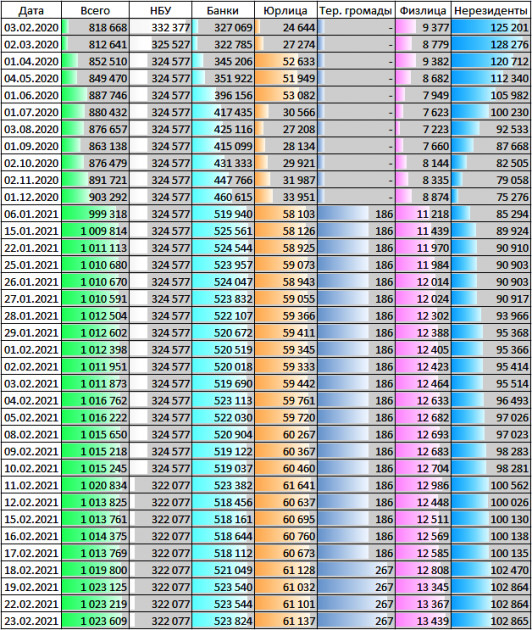Select the Всего column header
532x630 pixels.
(x=95, y=10)
